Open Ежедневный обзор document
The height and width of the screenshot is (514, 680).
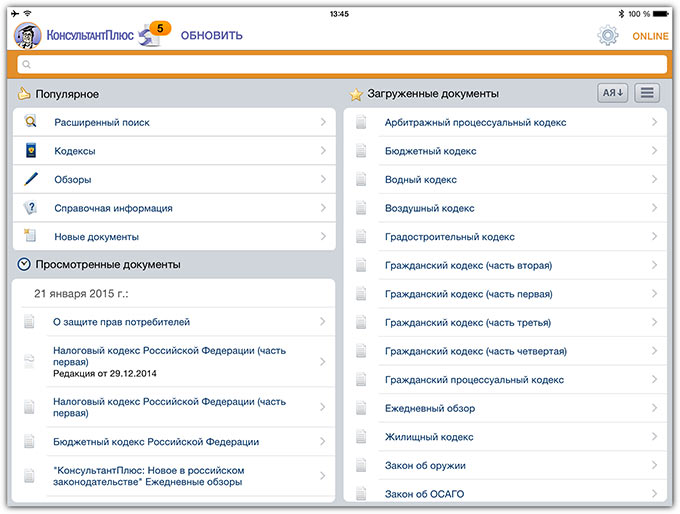click(505, 408)
